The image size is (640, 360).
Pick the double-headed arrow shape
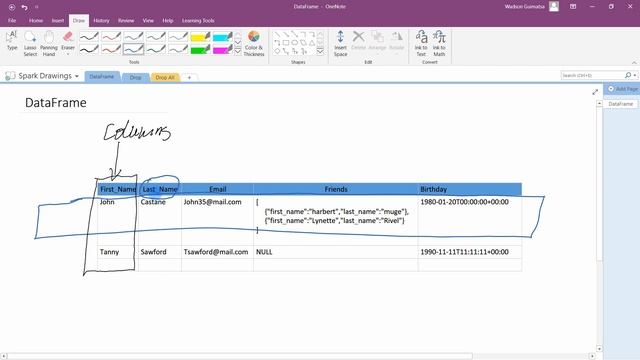pyautogui.click(x=294, y=35)
